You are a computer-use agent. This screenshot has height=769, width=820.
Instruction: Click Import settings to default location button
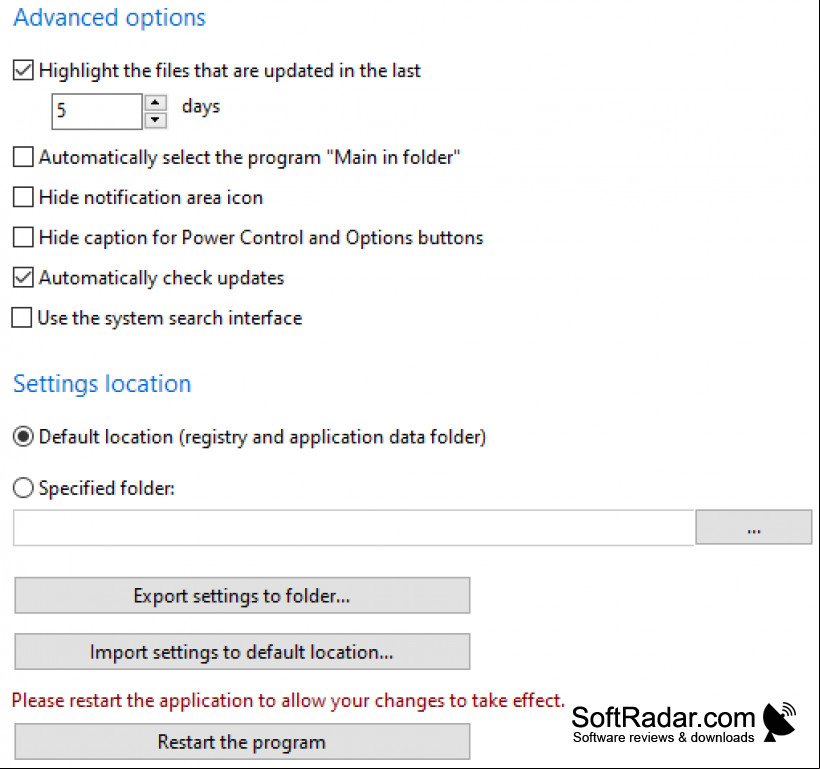tap(242, 652)
